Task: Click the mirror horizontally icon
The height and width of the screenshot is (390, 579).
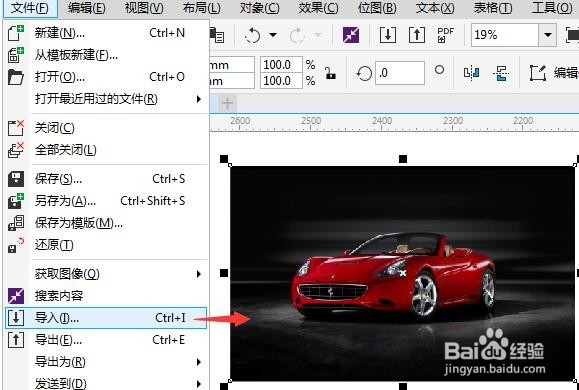Action: (472, 73)
